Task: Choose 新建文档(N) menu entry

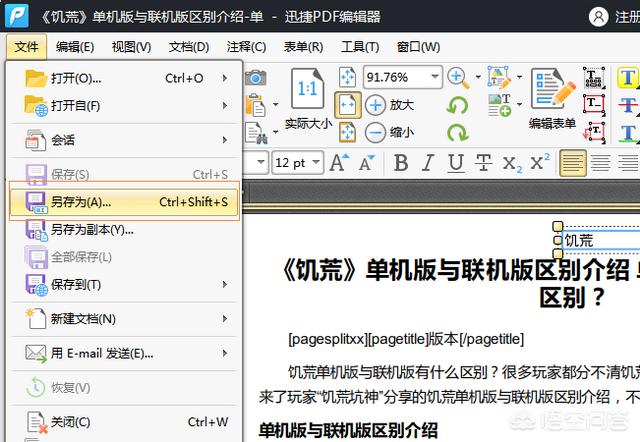Action: [x=124, y=319]
